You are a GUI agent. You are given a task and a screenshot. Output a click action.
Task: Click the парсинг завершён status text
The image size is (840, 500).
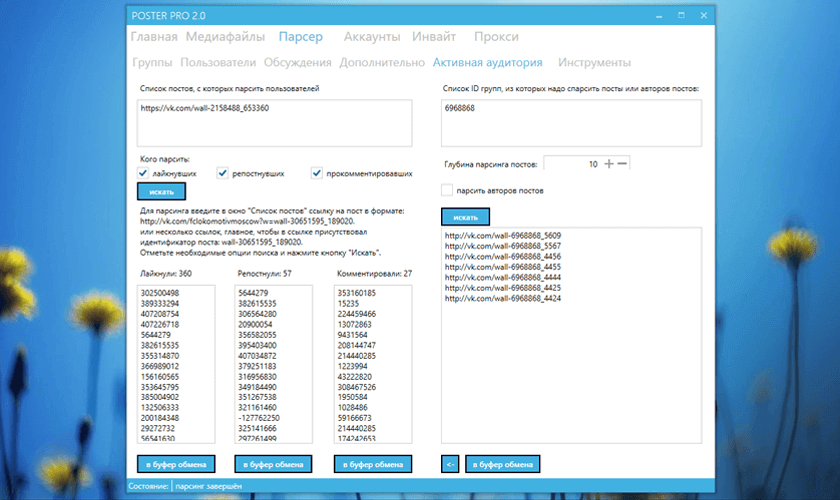point(208,486)
